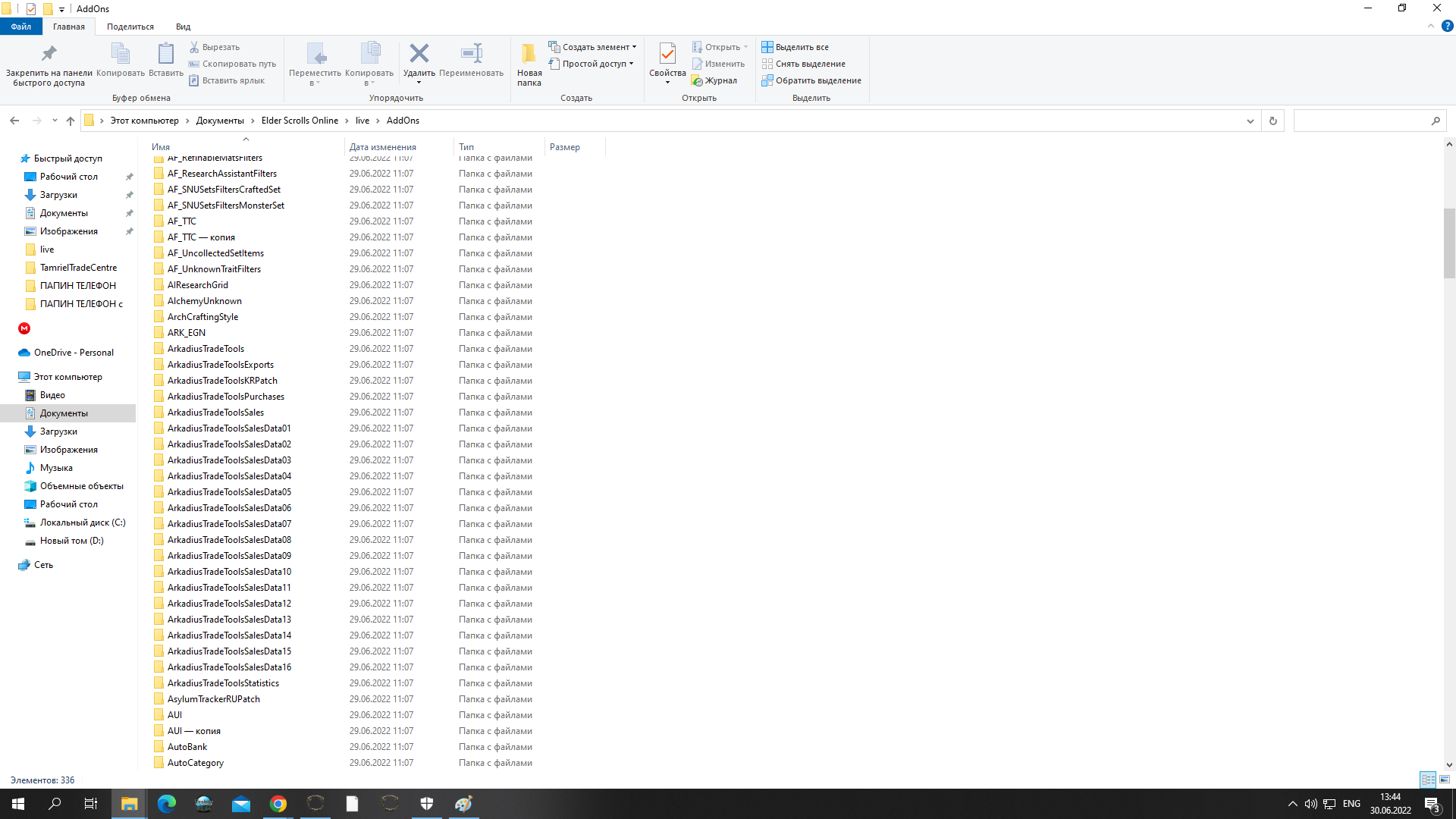Open Quick Access Toolbar customize dropdown

click(61, 9)
